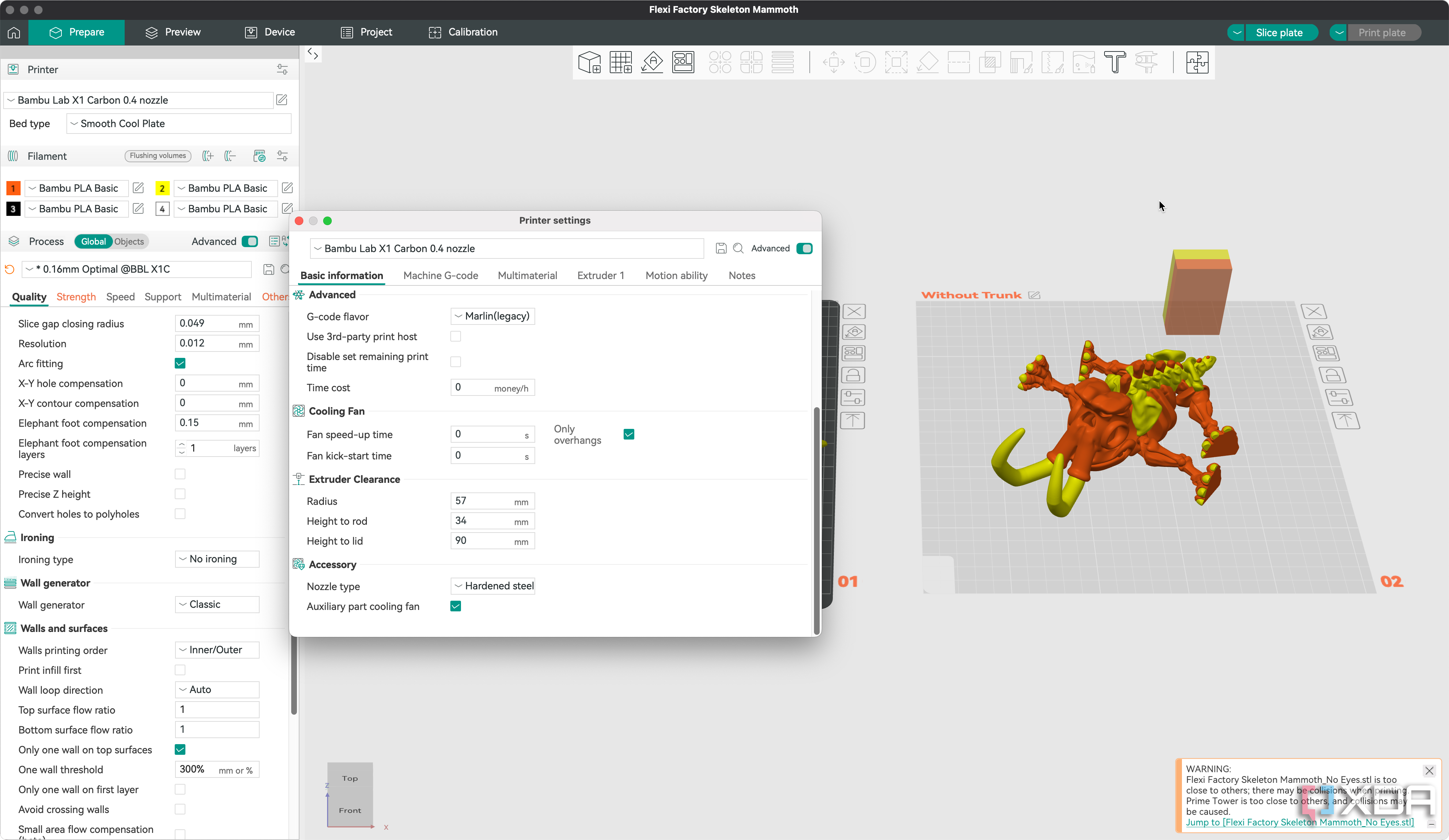The width and height of the screenshot is (1449, 840).
Task: Click edit icon beside printer preset name
Action: pyautogui.click(x=282, y=100)
